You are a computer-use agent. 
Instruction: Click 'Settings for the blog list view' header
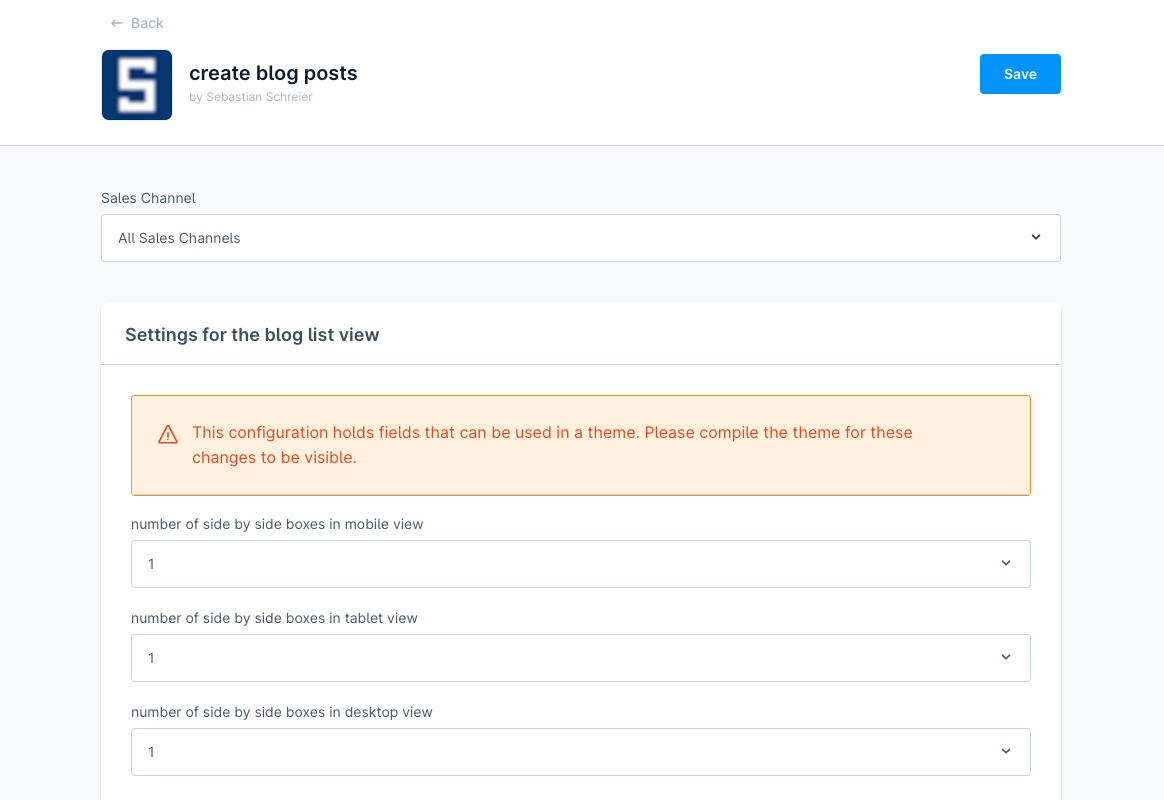(252, 335)
